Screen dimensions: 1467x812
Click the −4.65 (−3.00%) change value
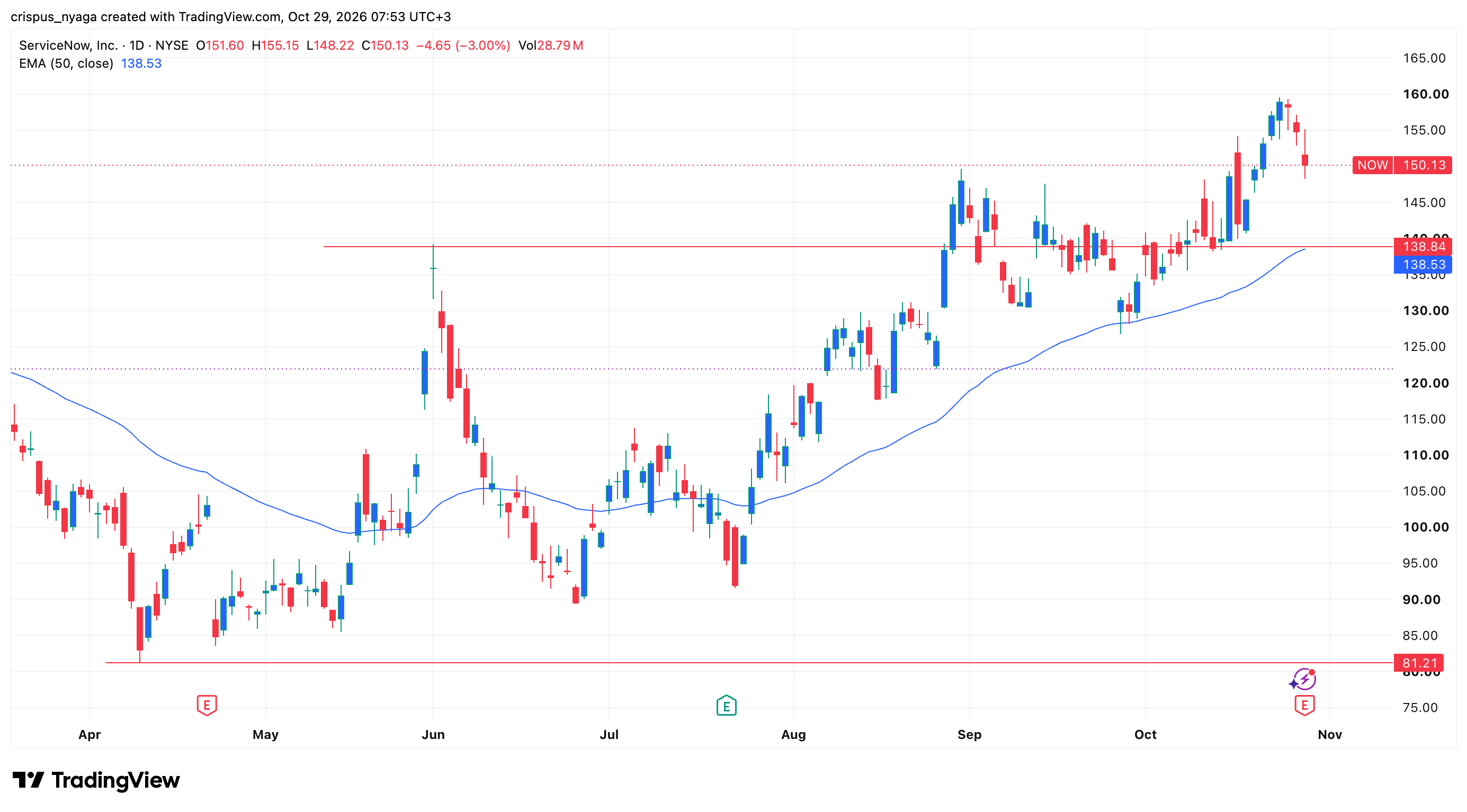463,46
